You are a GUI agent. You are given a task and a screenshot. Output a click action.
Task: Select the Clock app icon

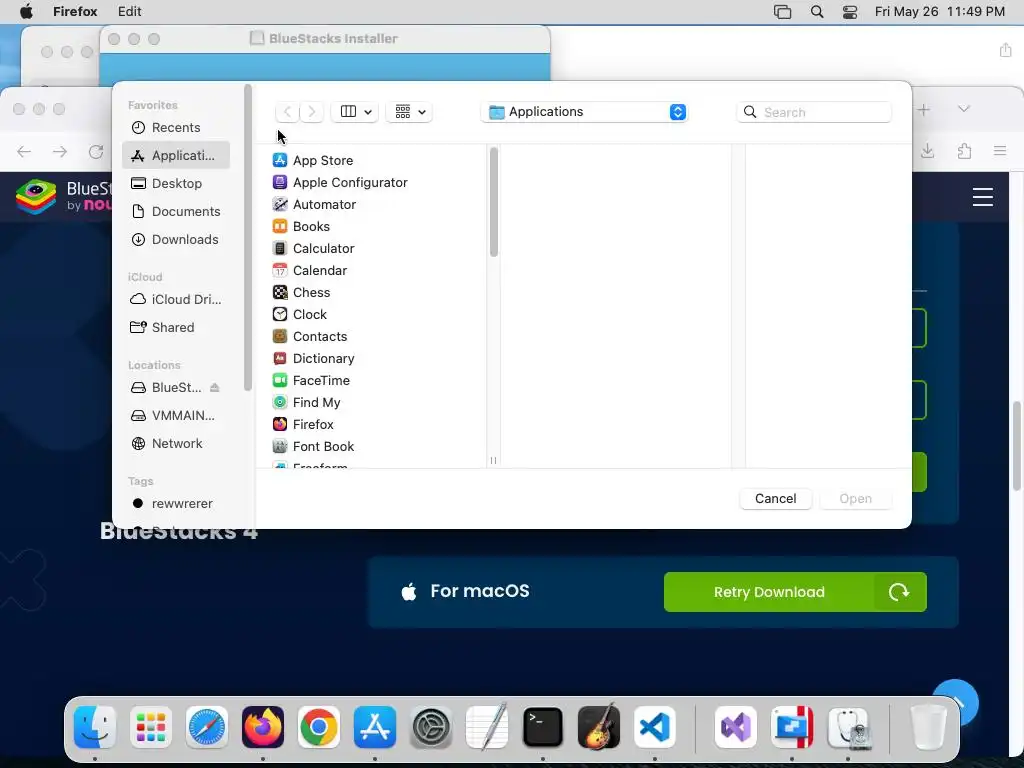(280, 314)
